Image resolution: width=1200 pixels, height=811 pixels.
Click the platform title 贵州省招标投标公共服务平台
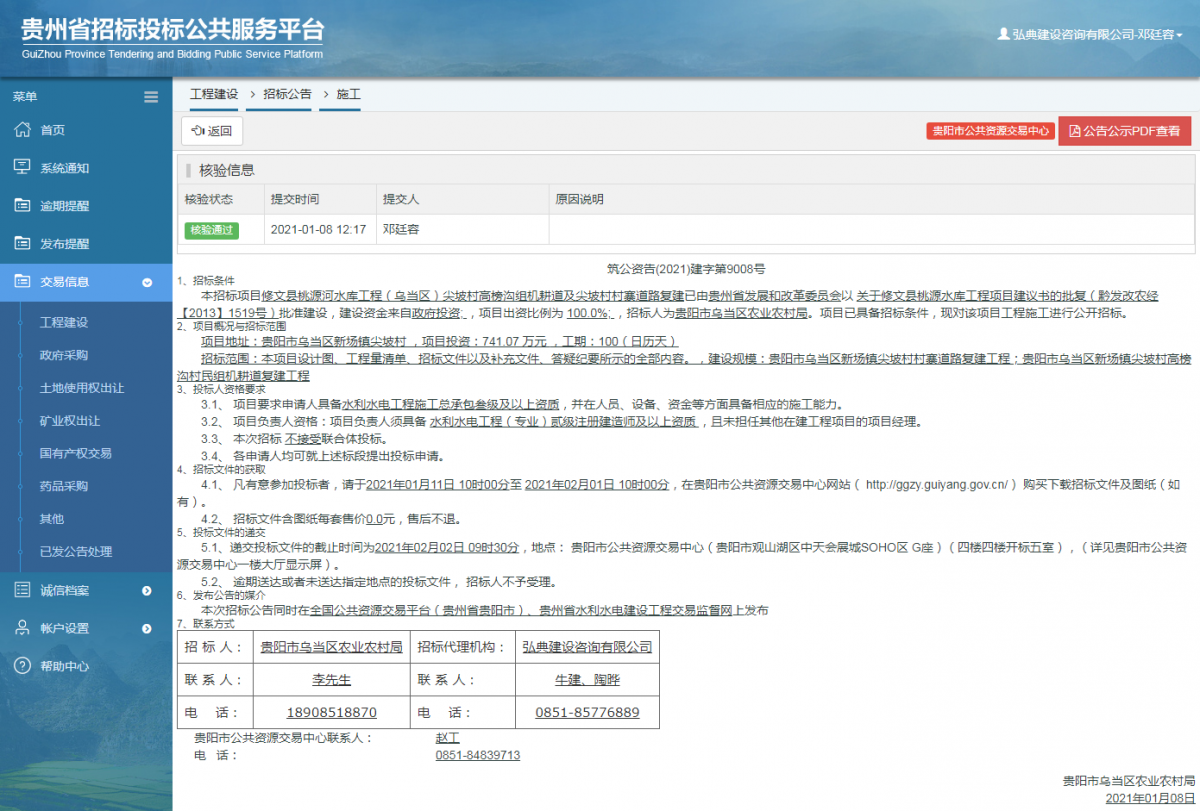click(x=173, y=30)
